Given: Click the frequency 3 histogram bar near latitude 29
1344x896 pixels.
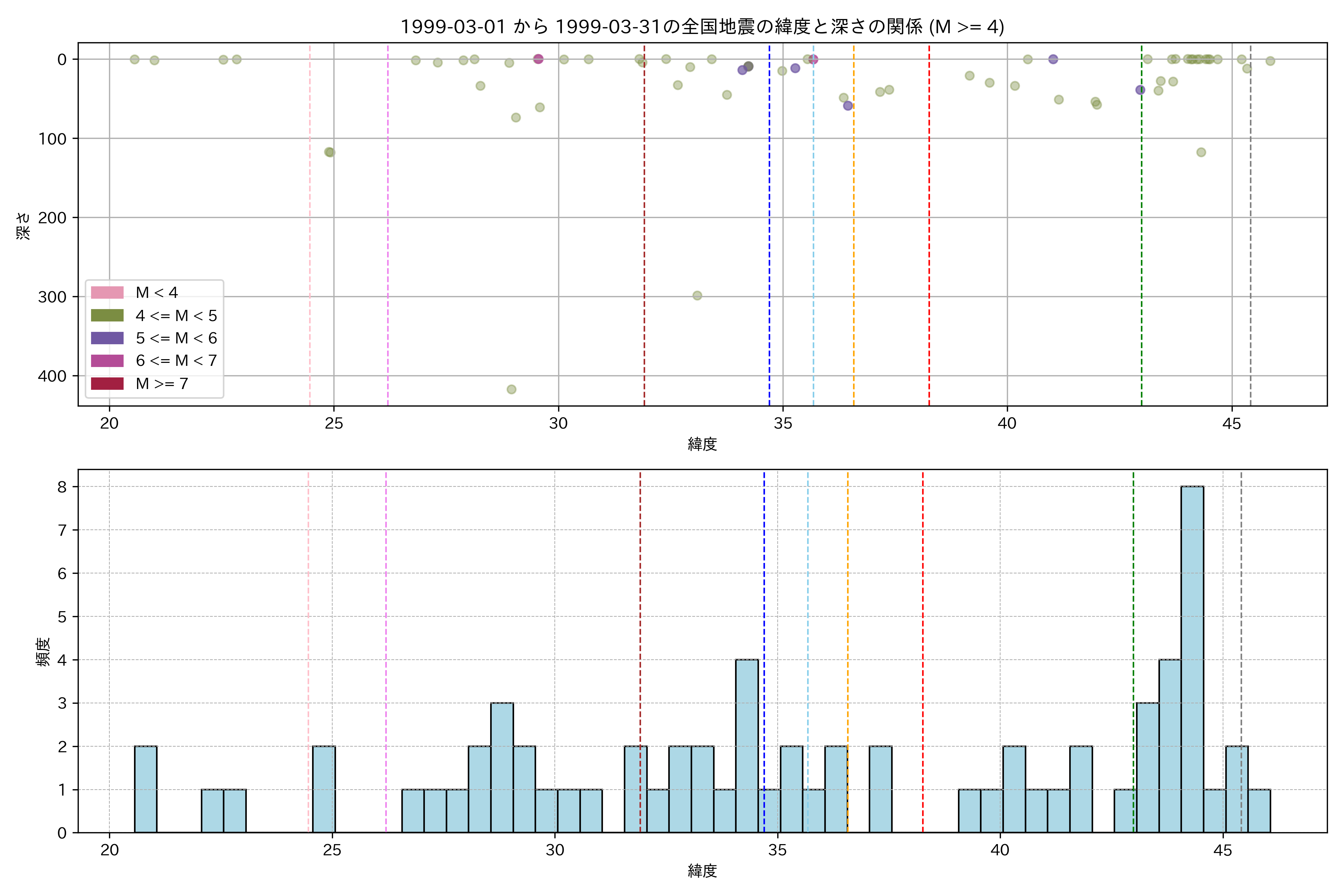Looking at the screenshot, I should [x=502, y=768].
